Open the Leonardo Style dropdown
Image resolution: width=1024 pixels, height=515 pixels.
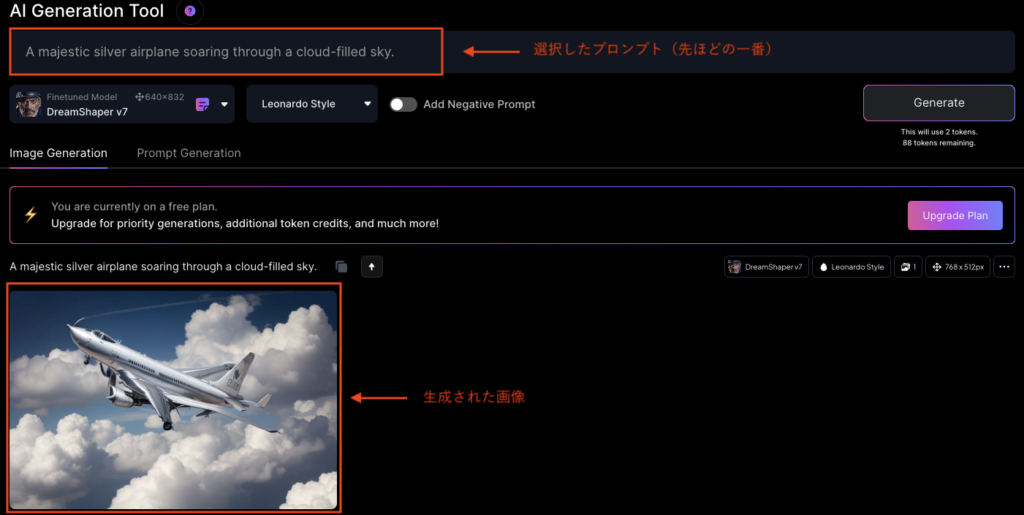coord(312,104)
